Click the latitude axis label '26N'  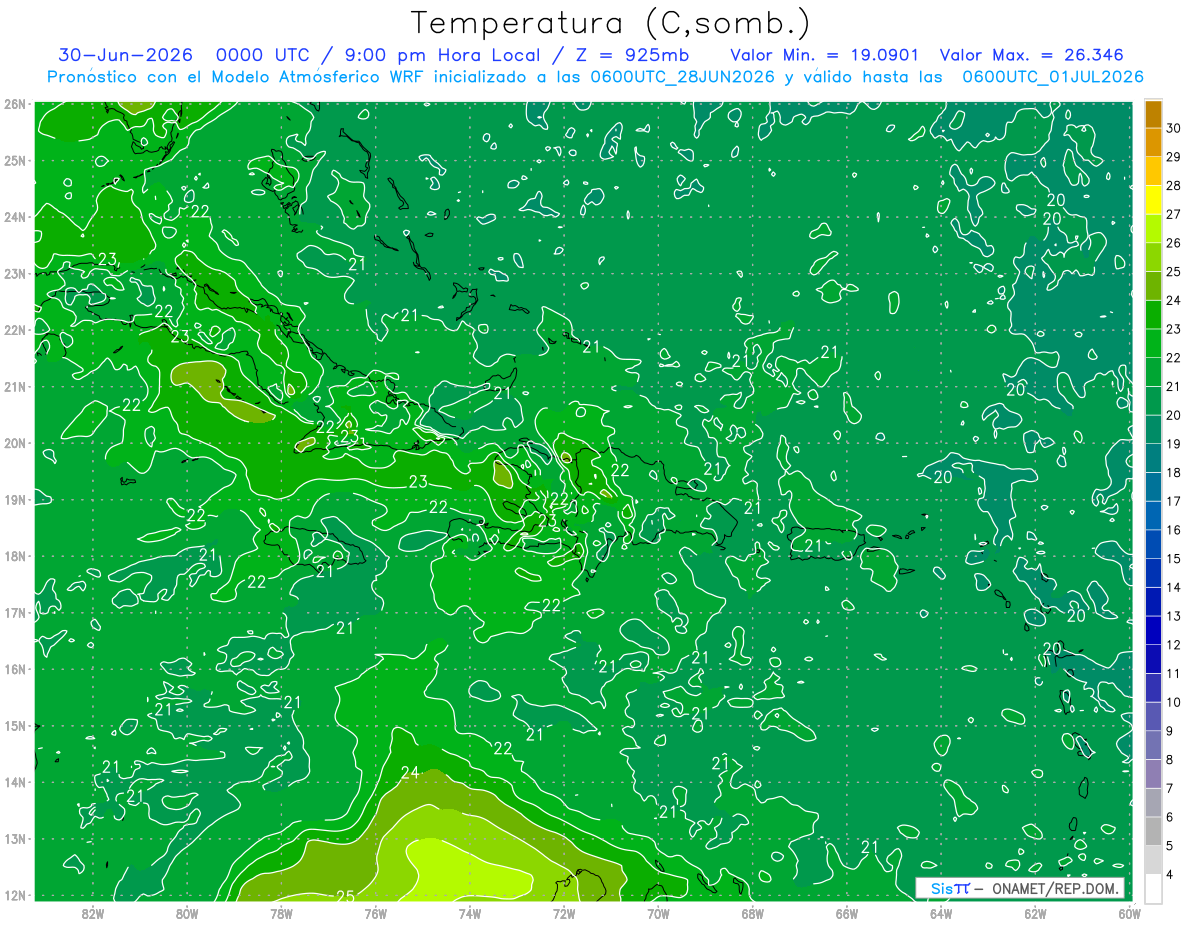15,104
